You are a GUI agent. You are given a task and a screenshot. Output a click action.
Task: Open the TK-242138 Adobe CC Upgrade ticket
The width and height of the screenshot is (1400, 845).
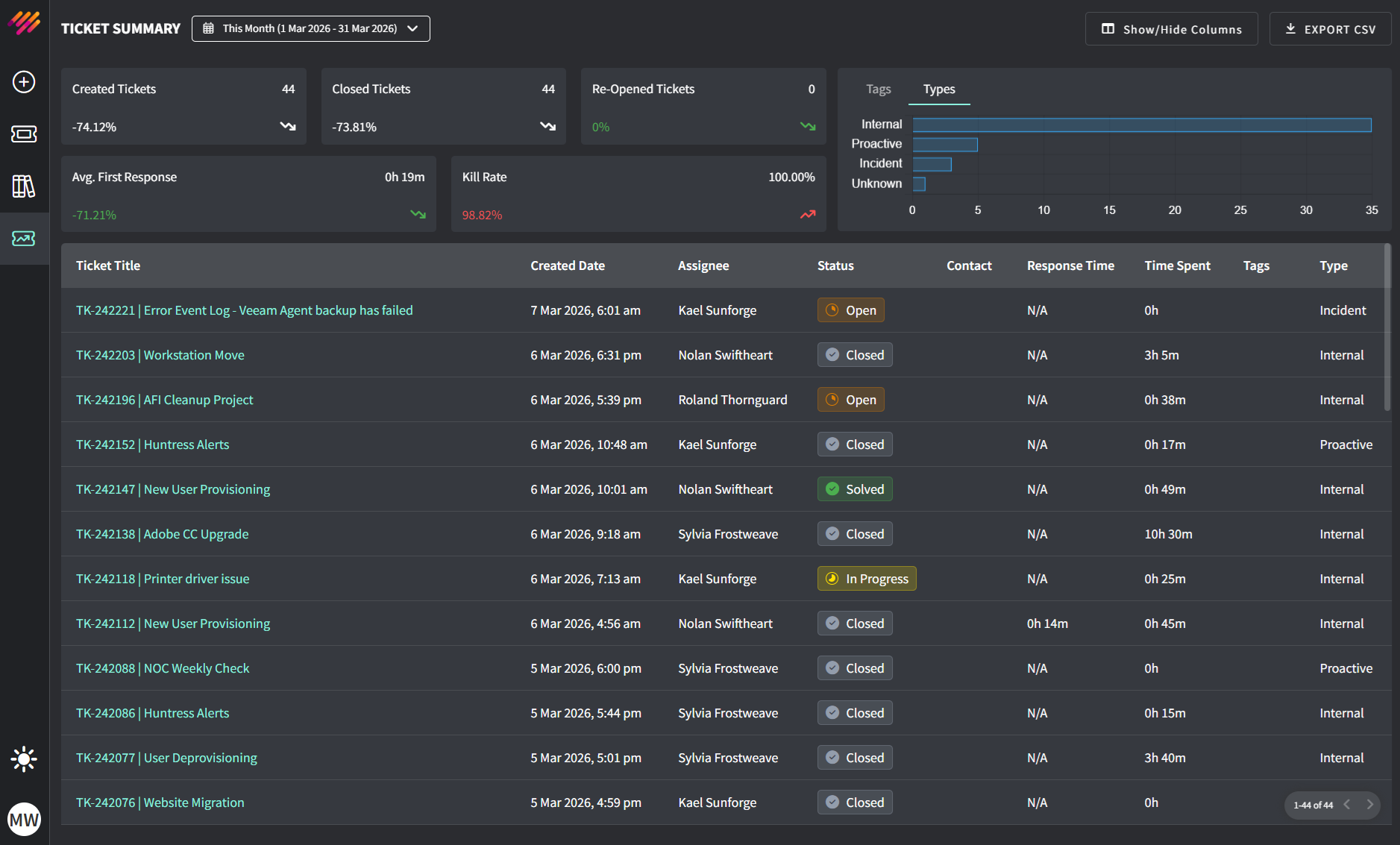click(x=162, y=534)
